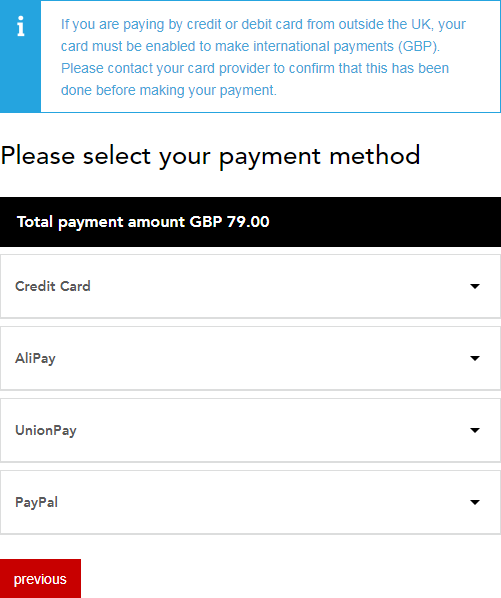Click the Credit Card dropdown arrow
501x598 pixels.
[475, 286]
